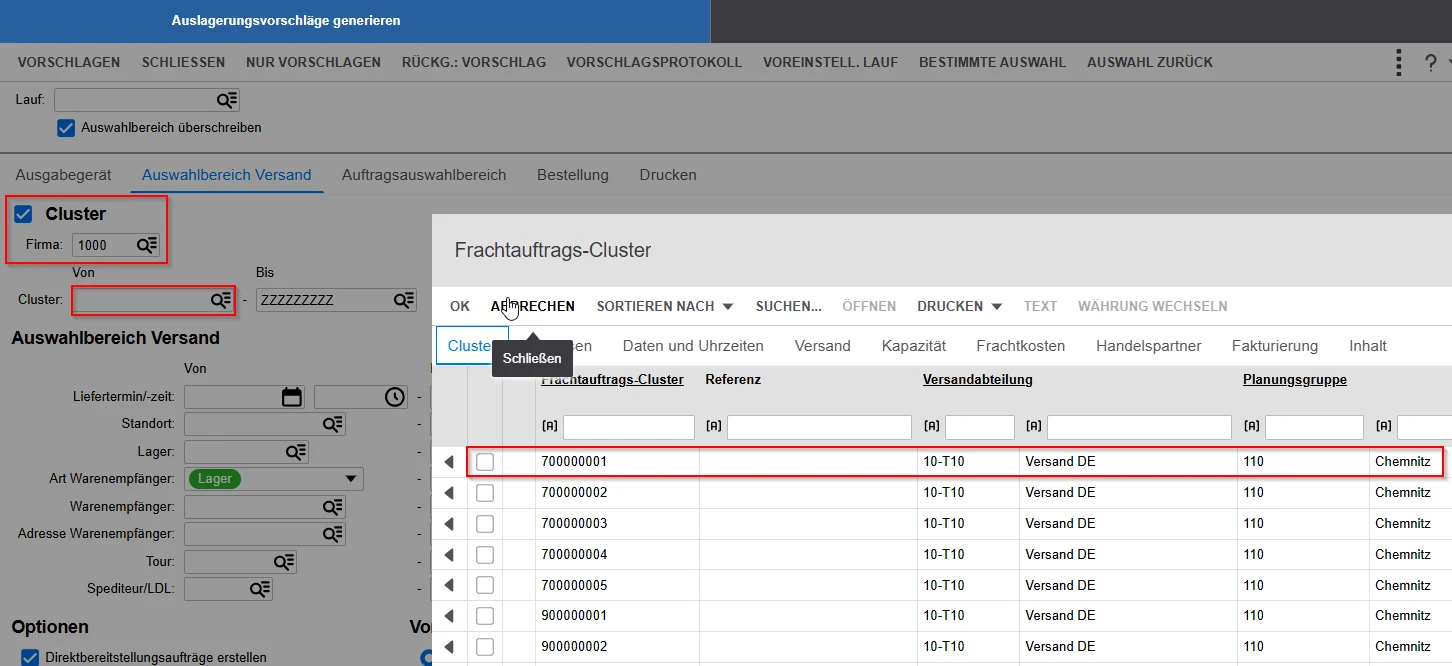
Task: Expand row arrow for cluster 700000001
Action: (x=449, y=462)
